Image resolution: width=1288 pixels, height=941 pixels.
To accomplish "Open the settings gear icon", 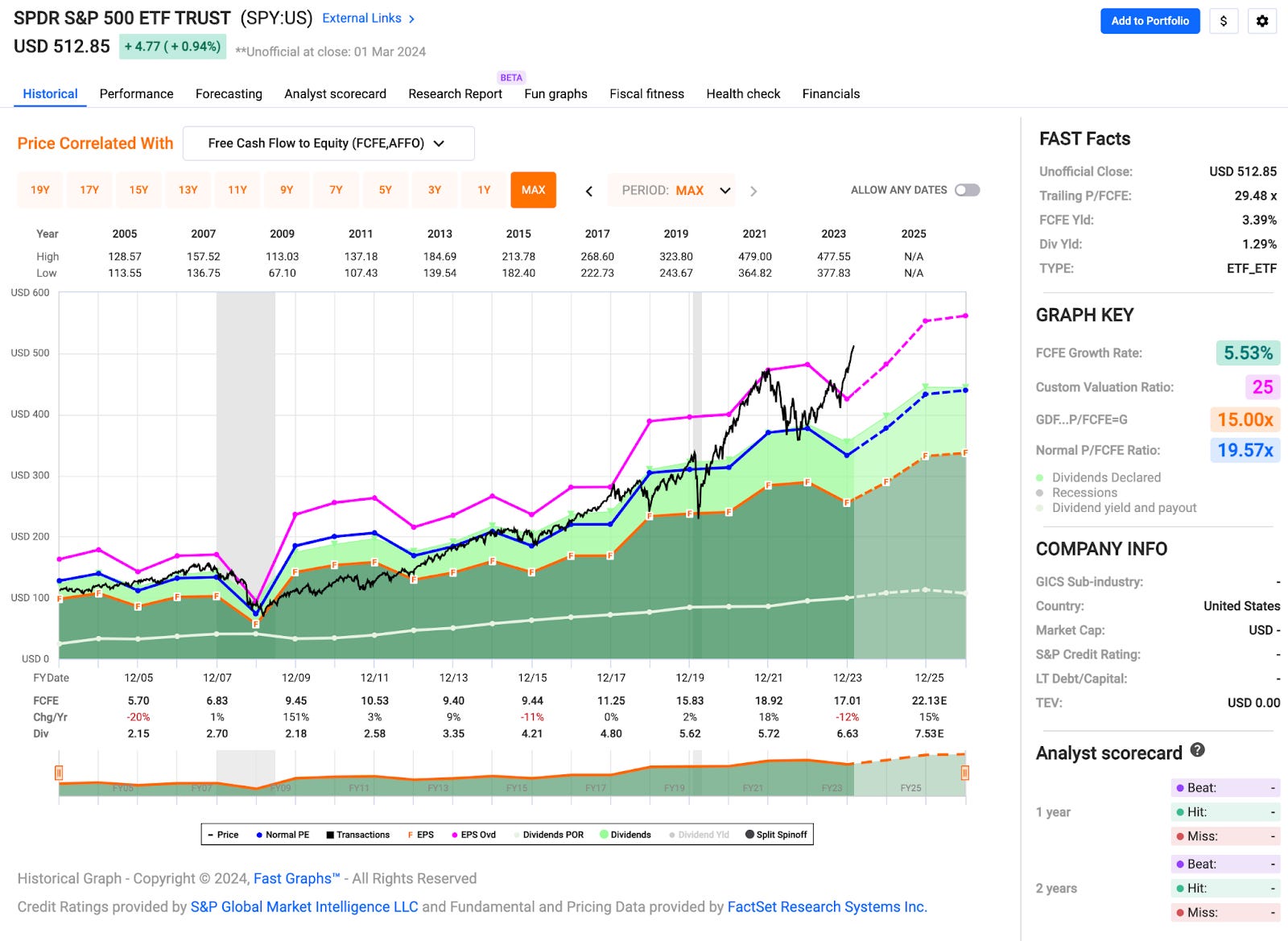I will coord(1261,21).
